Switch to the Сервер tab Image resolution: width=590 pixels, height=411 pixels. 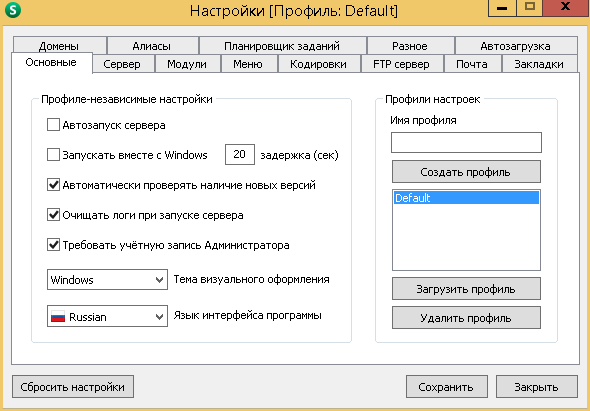click(122, 64)
